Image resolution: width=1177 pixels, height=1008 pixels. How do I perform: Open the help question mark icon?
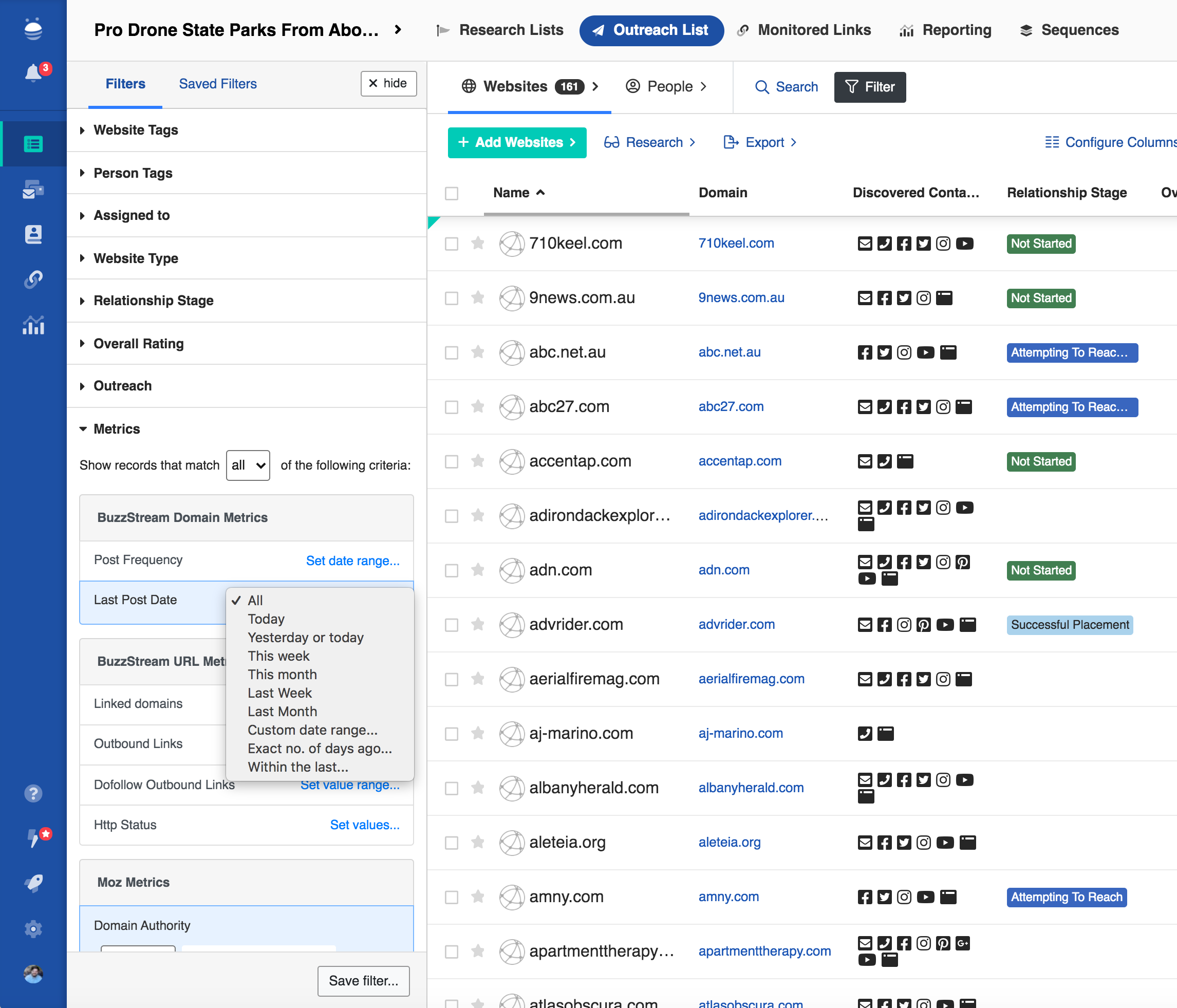pyautogui.click(x=33, y=793)
